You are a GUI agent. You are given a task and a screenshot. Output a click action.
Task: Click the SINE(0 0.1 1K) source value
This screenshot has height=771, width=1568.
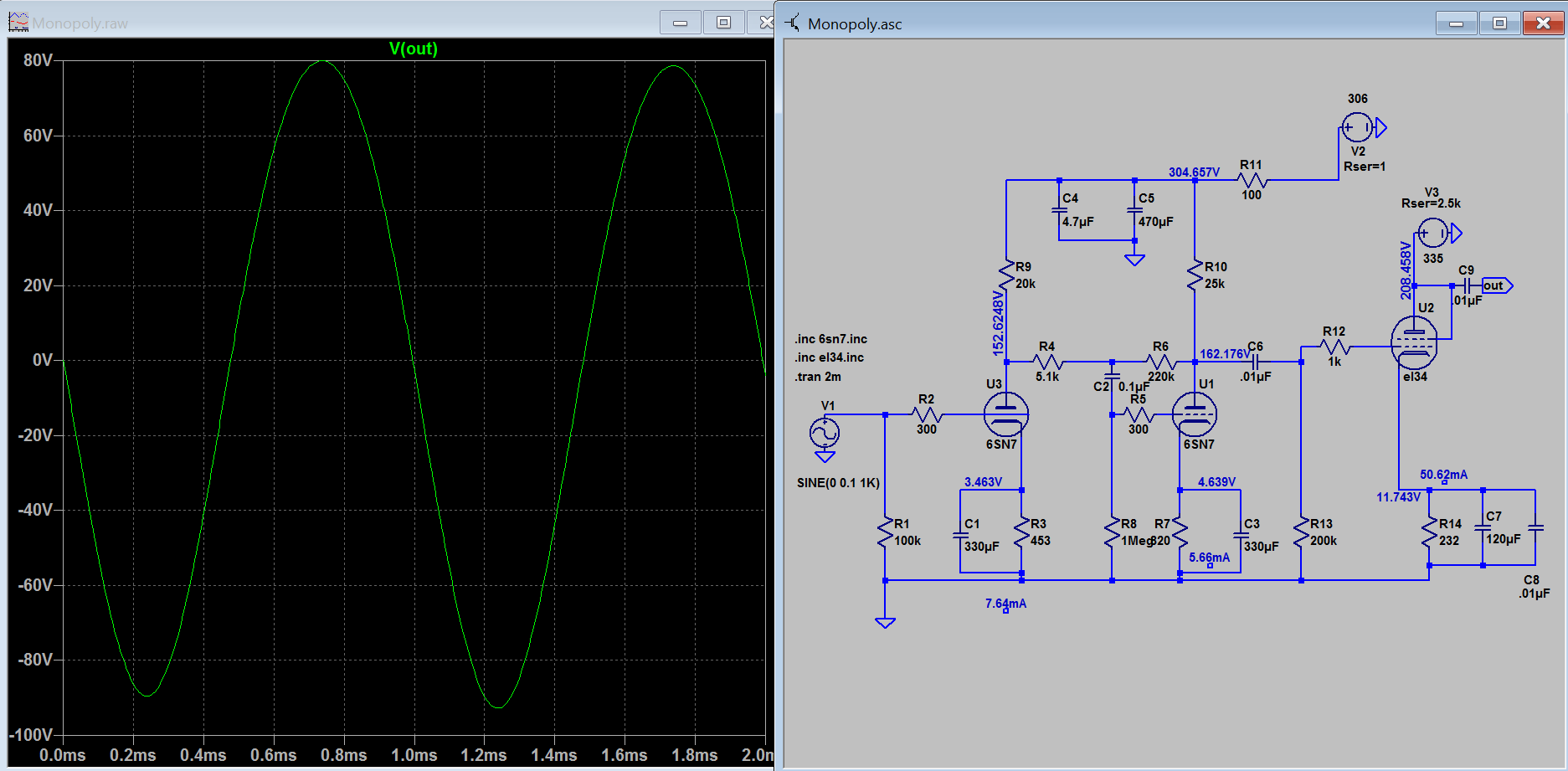coord(838,483)
